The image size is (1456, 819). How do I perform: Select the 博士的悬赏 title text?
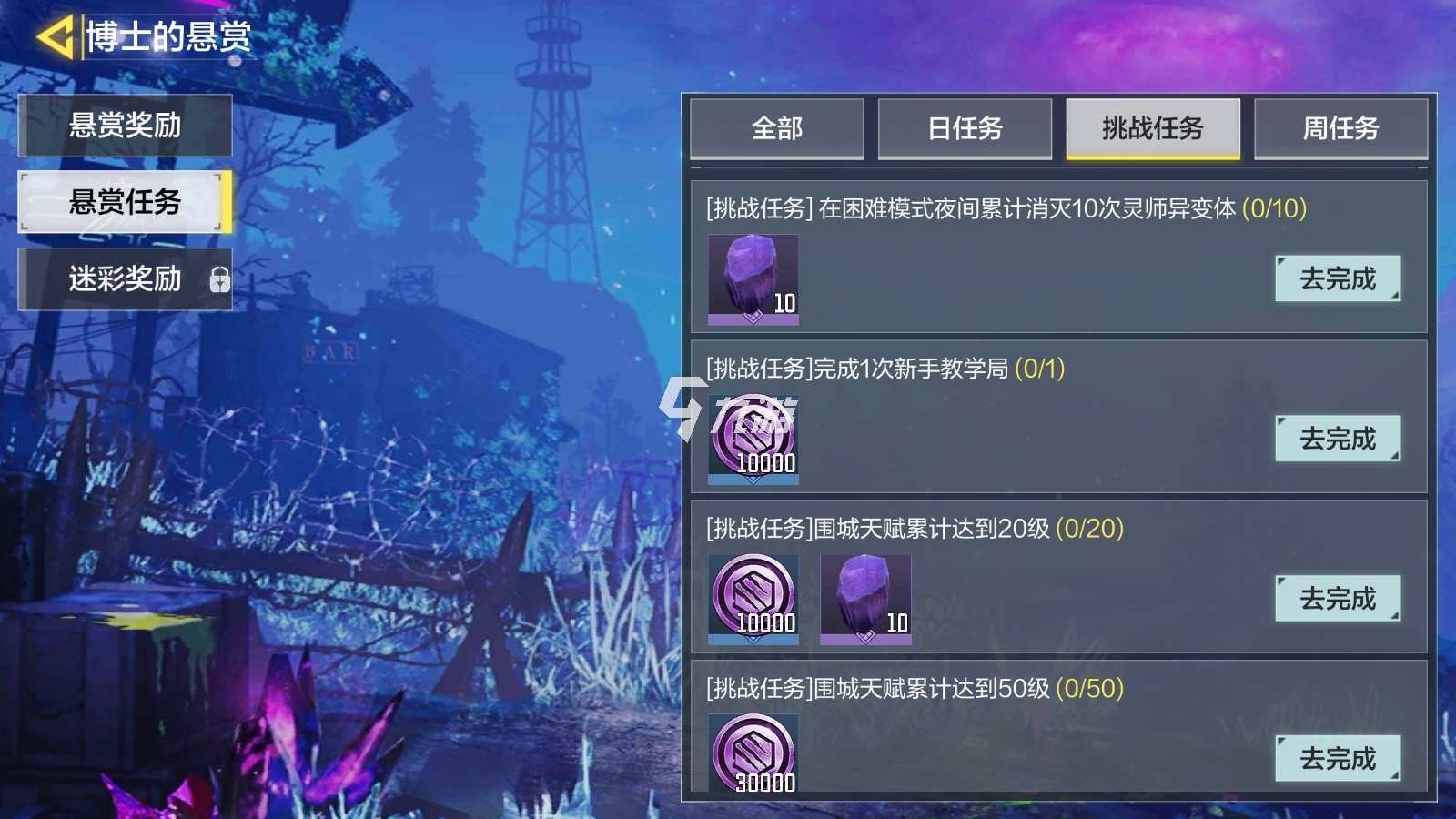pyautogui.click(x=168, y=37)
